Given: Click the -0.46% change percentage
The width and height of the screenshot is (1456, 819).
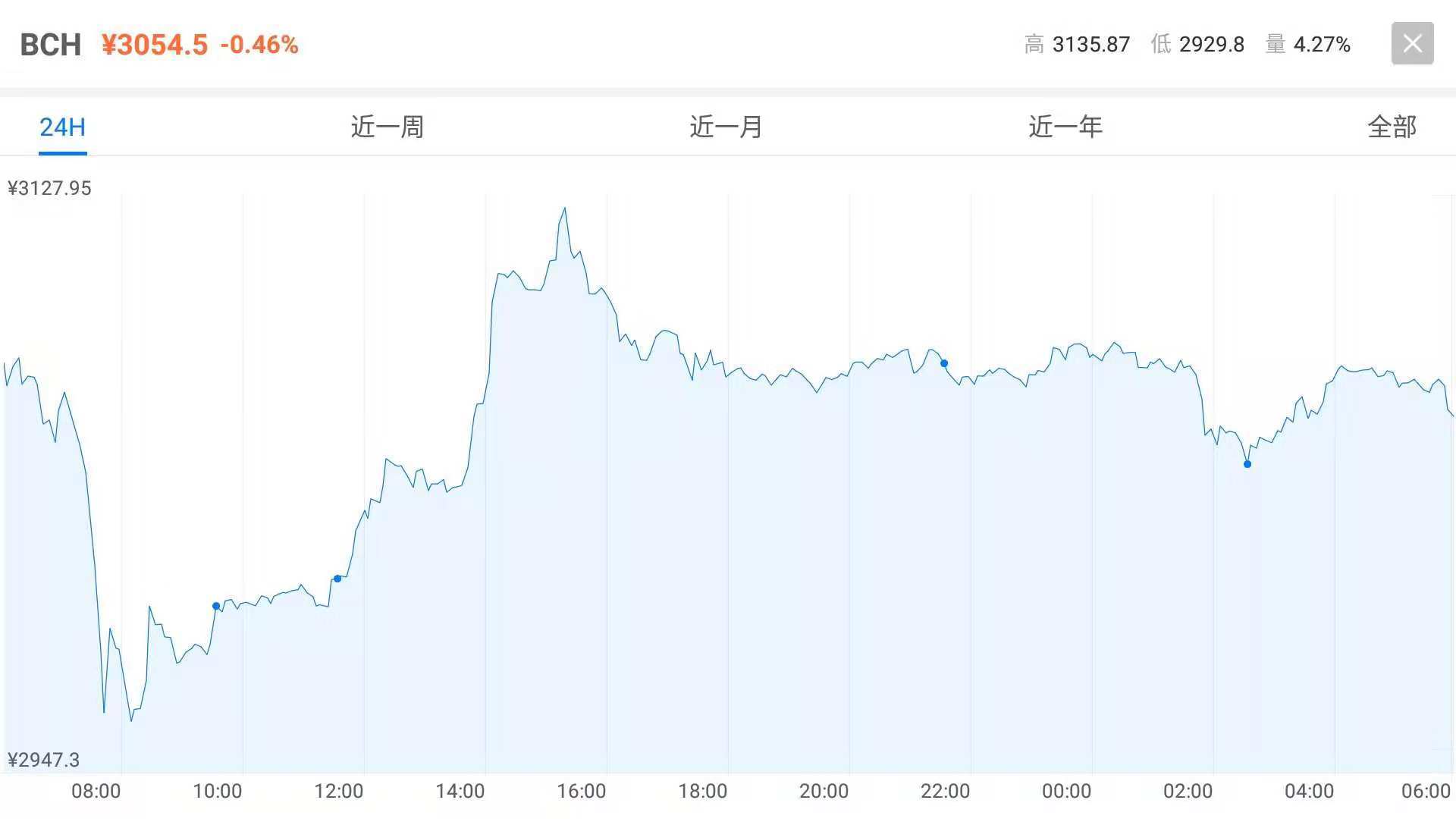Looking at the screenshot, I should pyautogui.click(x=259, y=45).
